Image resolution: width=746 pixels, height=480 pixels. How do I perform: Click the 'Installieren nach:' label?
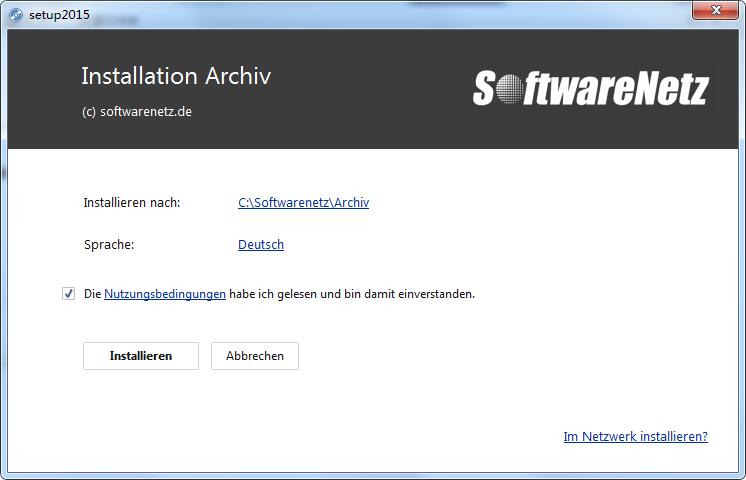132,203
